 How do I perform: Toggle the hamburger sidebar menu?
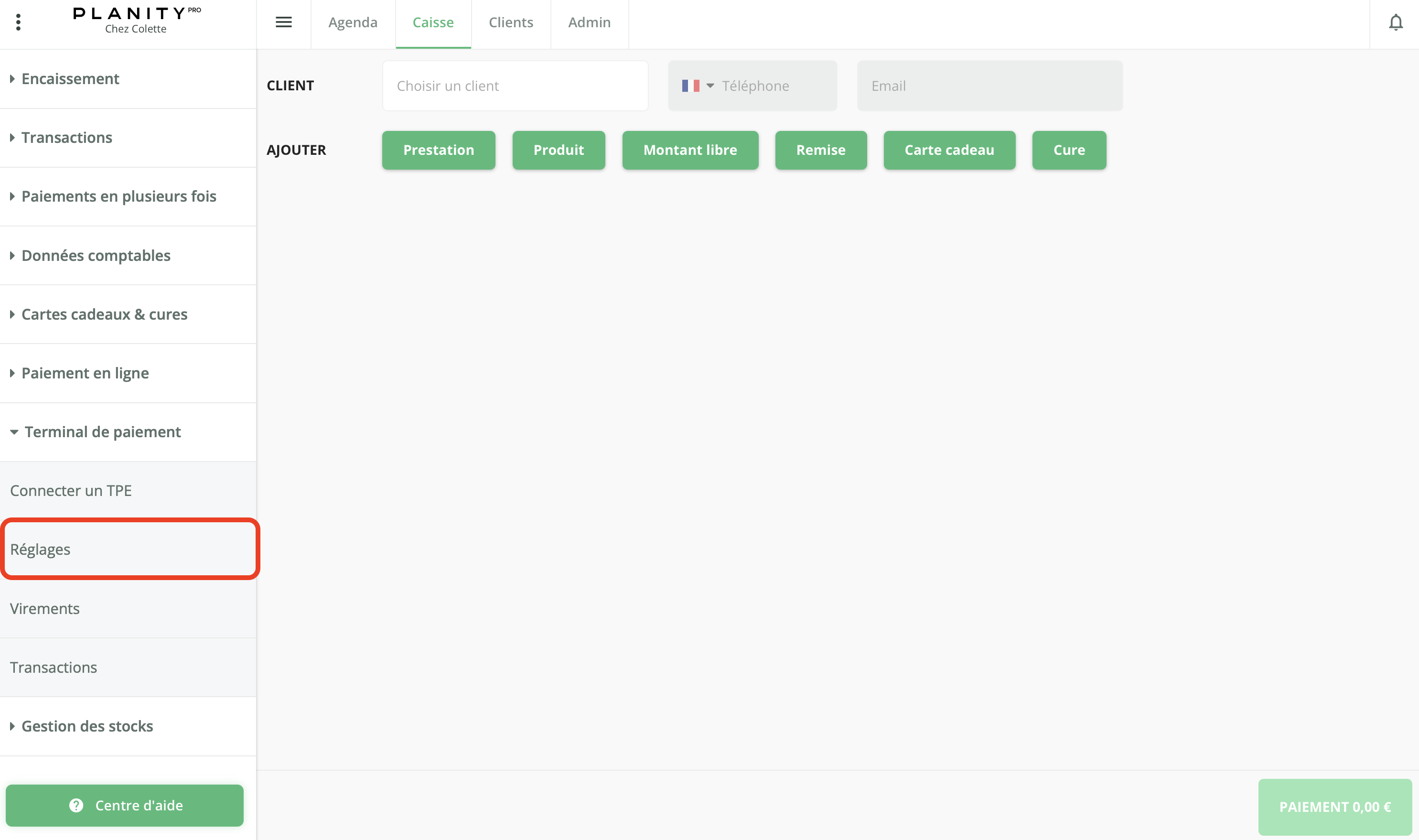284,22
